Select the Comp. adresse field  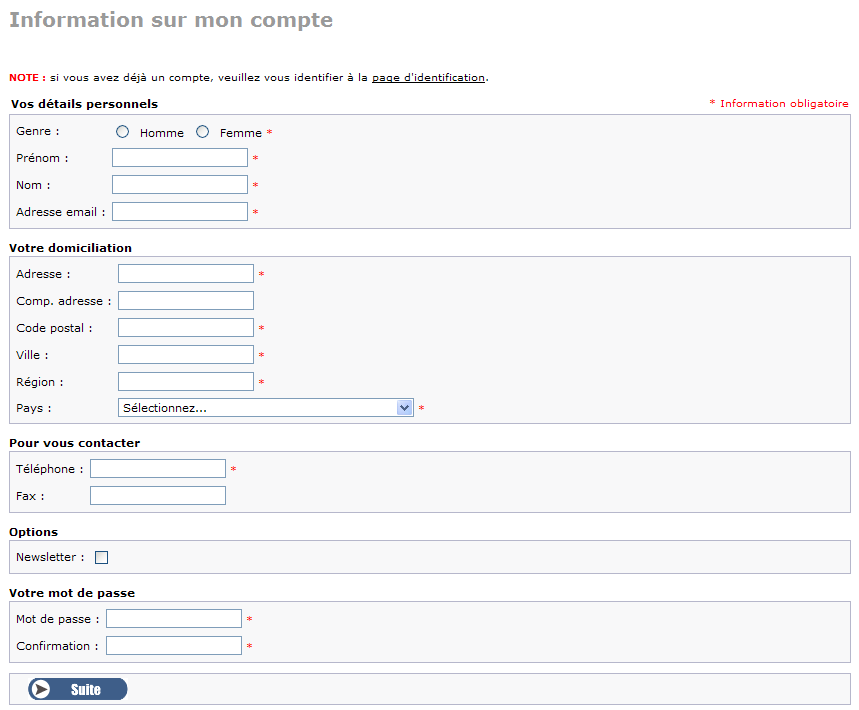click(186, 301)
